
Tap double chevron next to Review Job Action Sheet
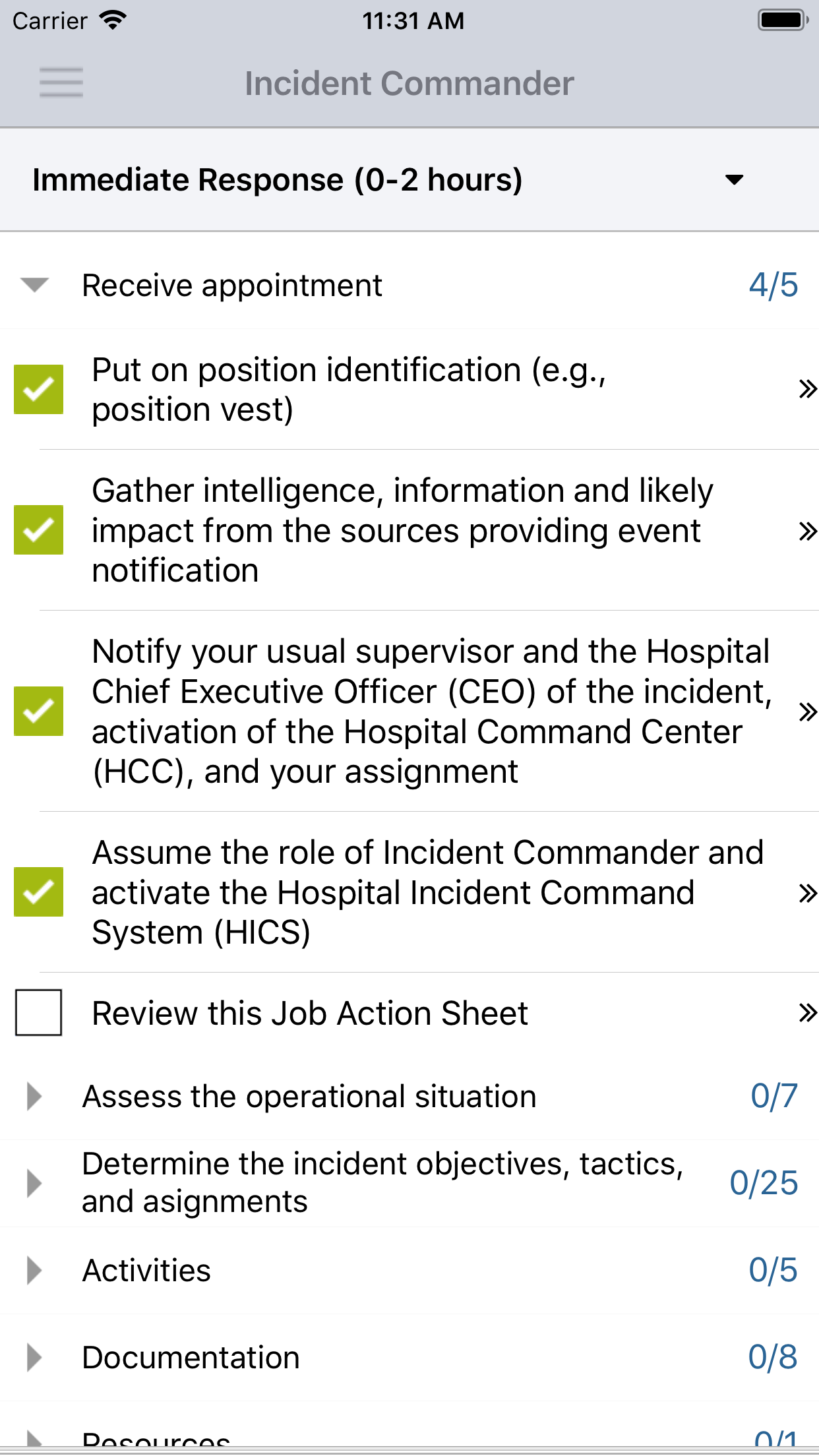[x=806, y=1012]
